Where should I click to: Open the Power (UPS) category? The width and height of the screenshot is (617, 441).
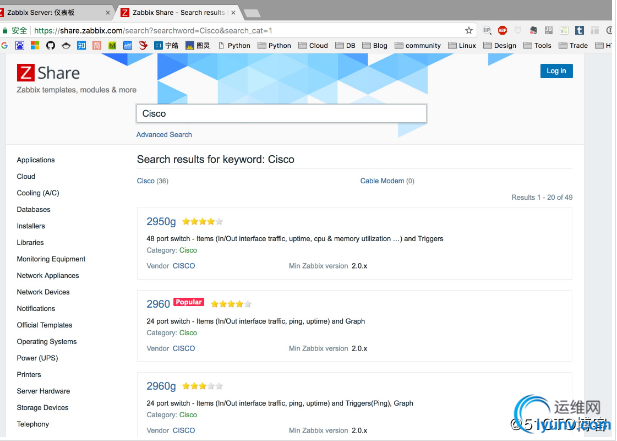click(37, 358)
